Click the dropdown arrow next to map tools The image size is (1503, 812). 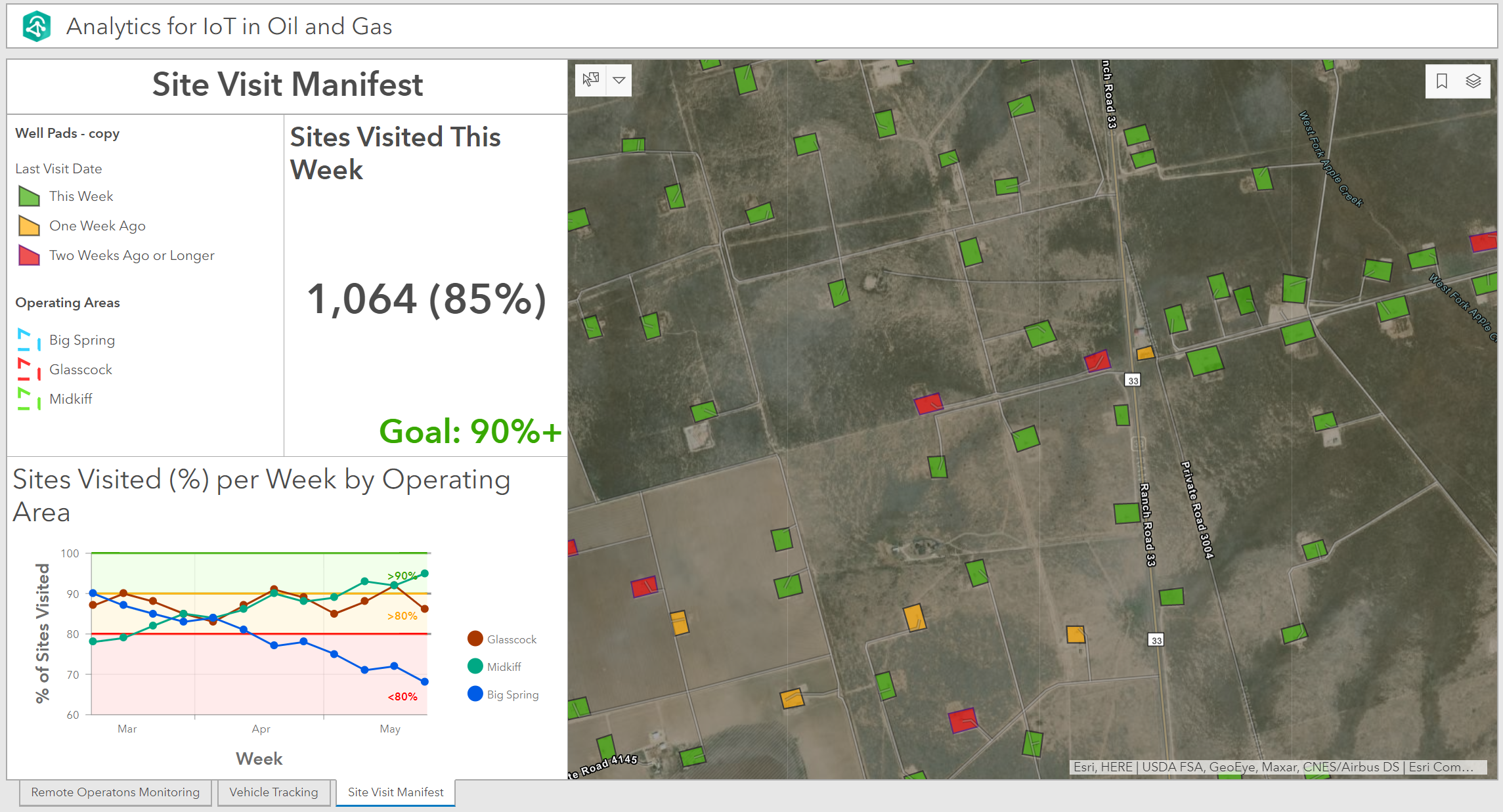pyautogui.click(x=619, y=79)
